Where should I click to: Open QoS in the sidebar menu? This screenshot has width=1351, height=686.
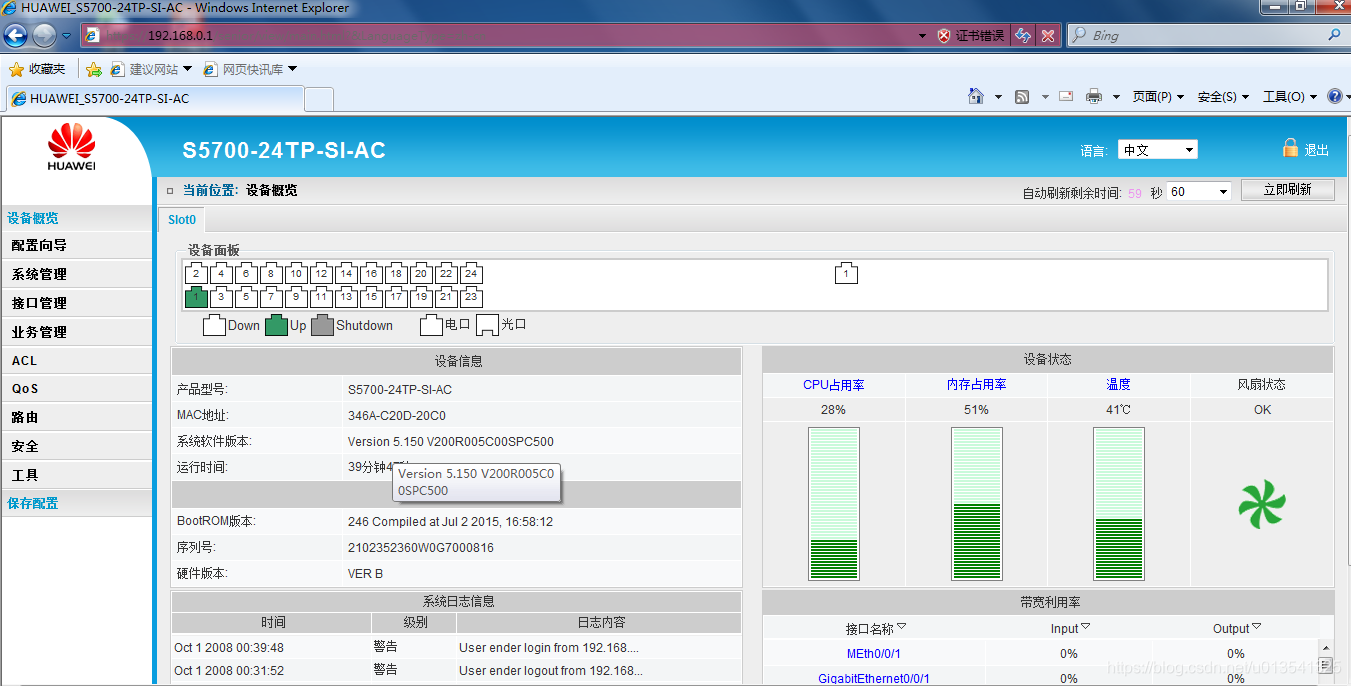pyautogui.click(x=77, y=389)
